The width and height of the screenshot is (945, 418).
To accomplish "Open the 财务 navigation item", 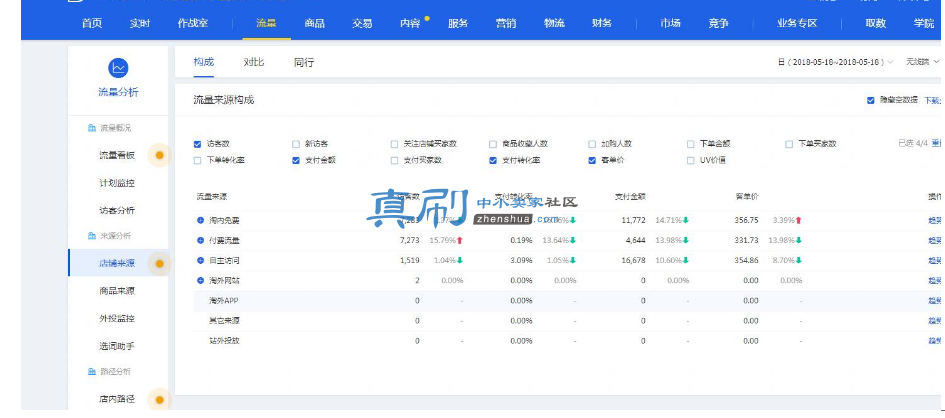I will (x=602, y=23).
